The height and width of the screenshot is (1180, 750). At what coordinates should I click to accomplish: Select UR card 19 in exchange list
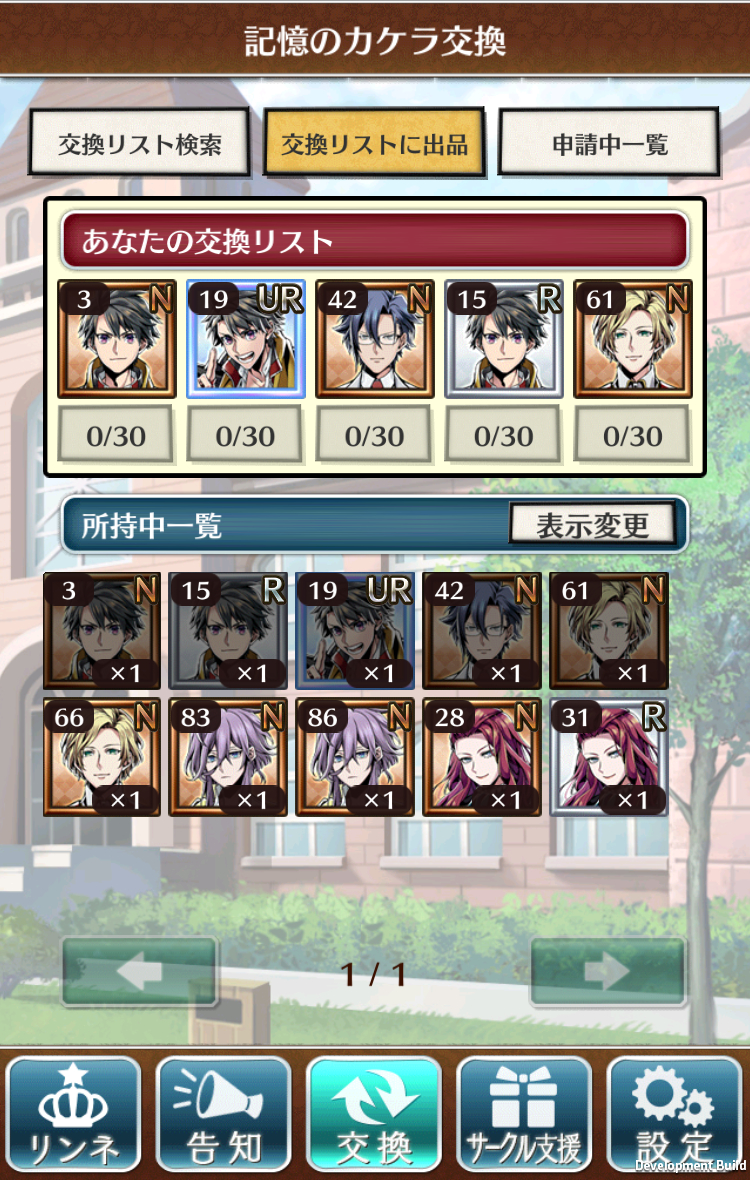(x=246, y=339)
